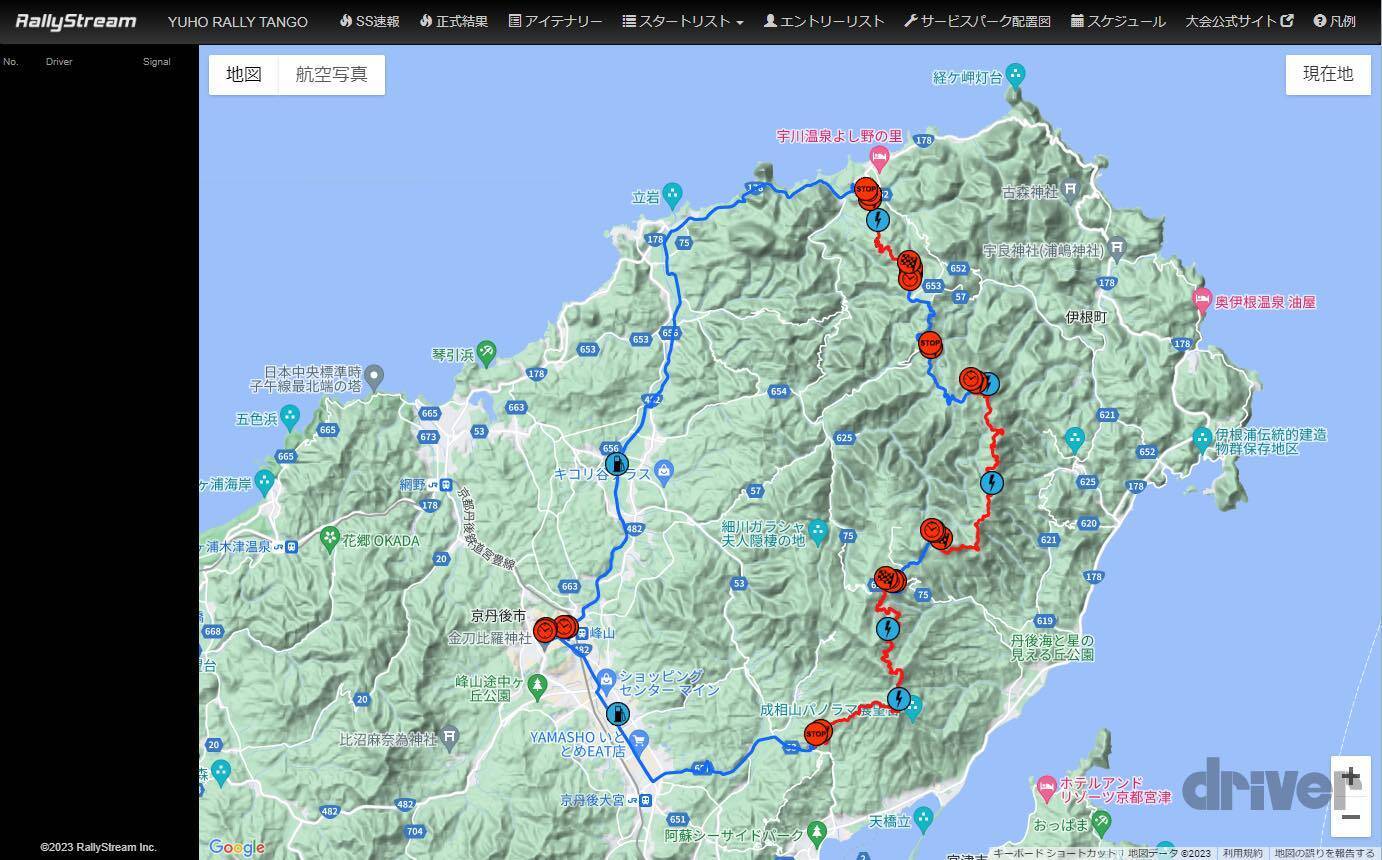Click the RallyStream logo
Viewport: 1382px width, 860px height.
pos(75,21)
